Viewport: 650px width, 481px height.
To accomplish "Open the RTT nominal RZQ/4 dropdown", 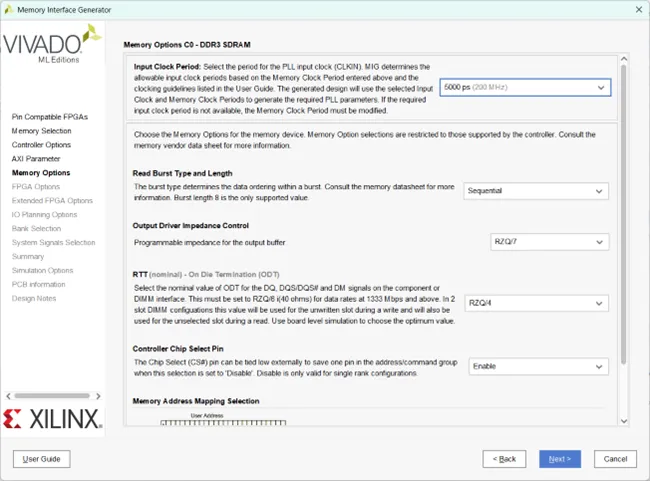I will [x=536, y=303].
